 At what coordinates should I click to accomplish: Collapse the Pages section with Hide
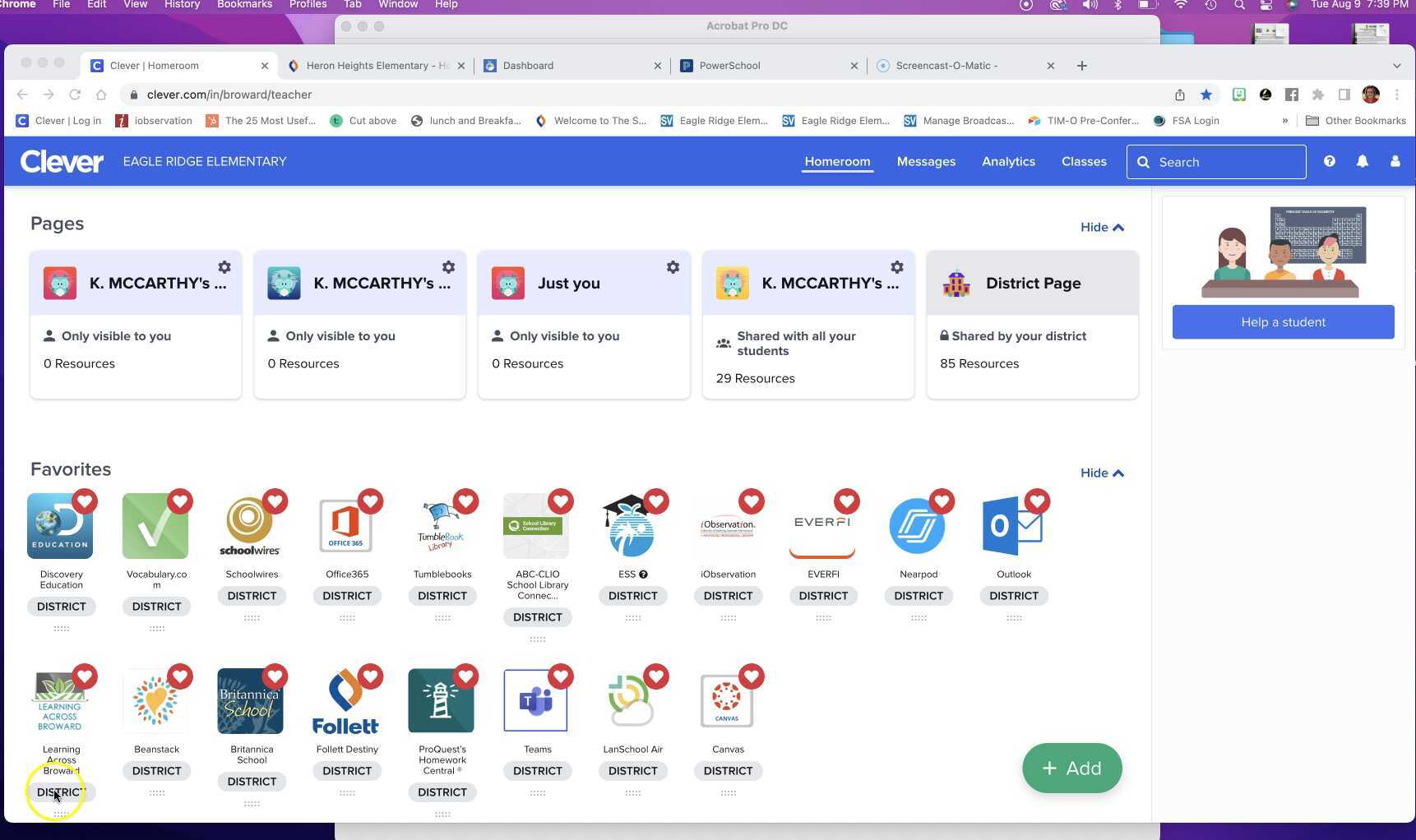click(x=1102, y=228)
